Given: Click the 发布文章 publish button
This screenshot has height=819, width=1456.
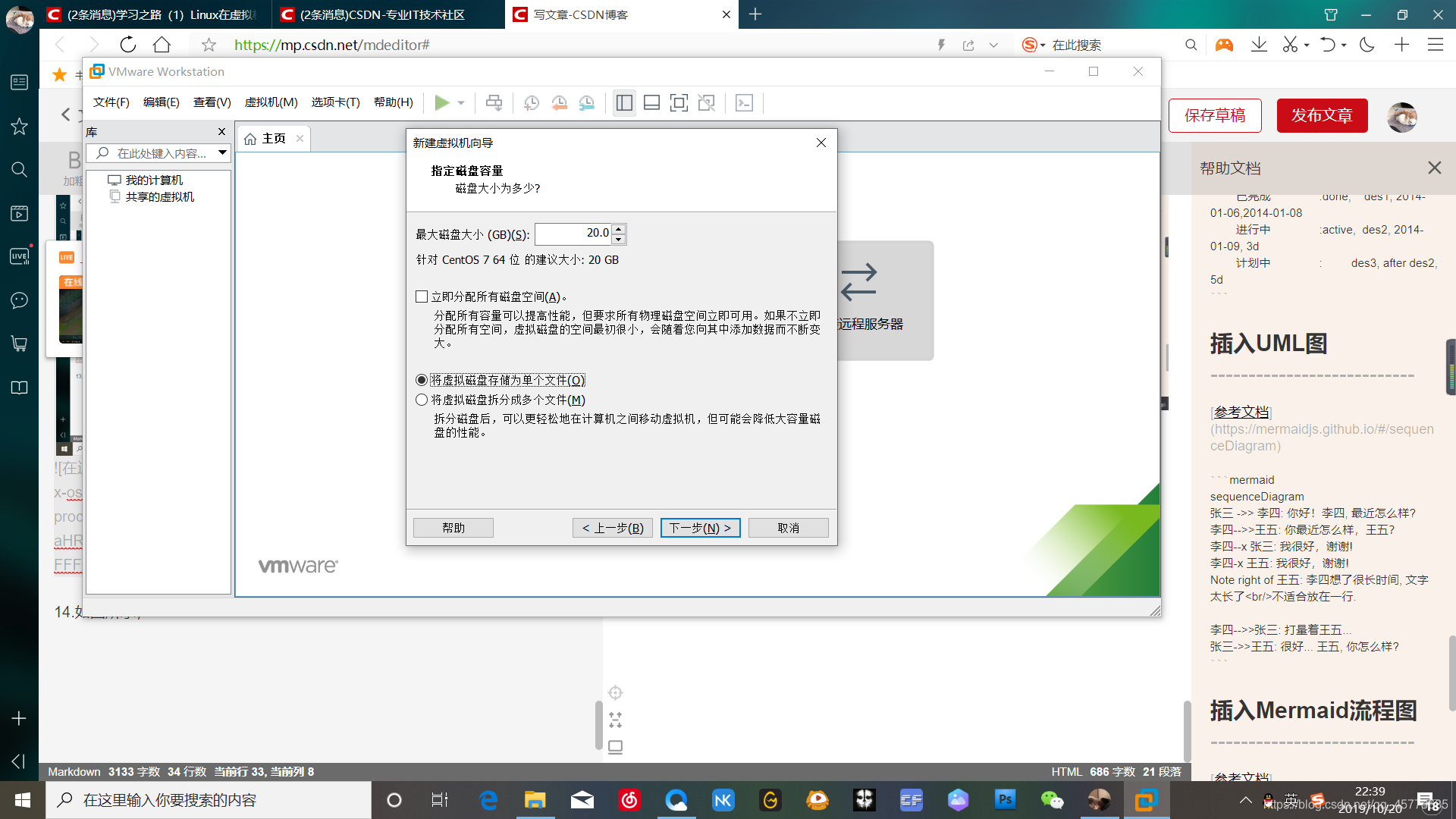Looking at the screenshot, I should tap(1322, 115).
